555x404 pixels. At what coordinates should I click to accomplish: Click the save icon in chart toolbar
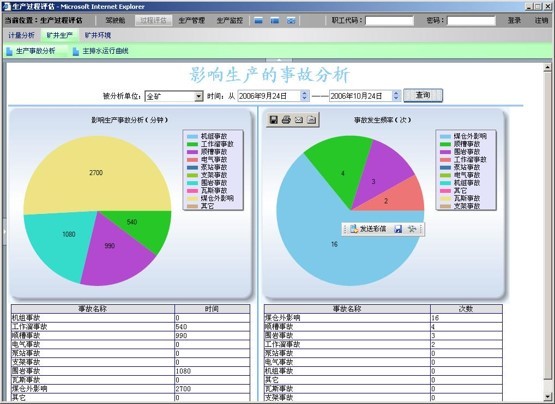[274, 120]
